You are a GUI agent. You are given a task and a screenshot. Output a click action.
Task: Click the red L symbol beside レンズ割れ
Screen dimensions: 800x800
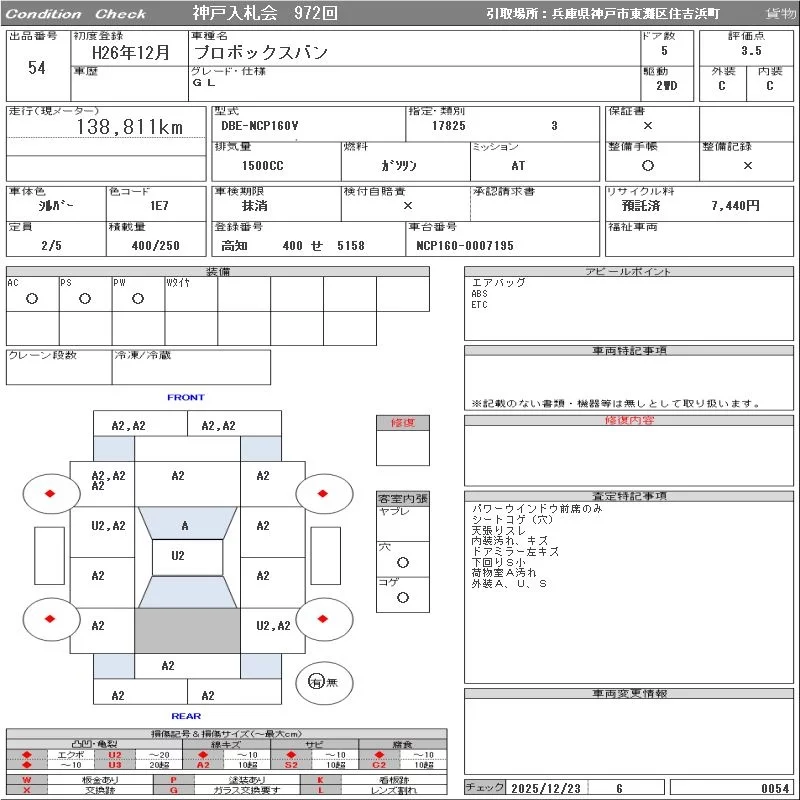(x=321, y=790)
